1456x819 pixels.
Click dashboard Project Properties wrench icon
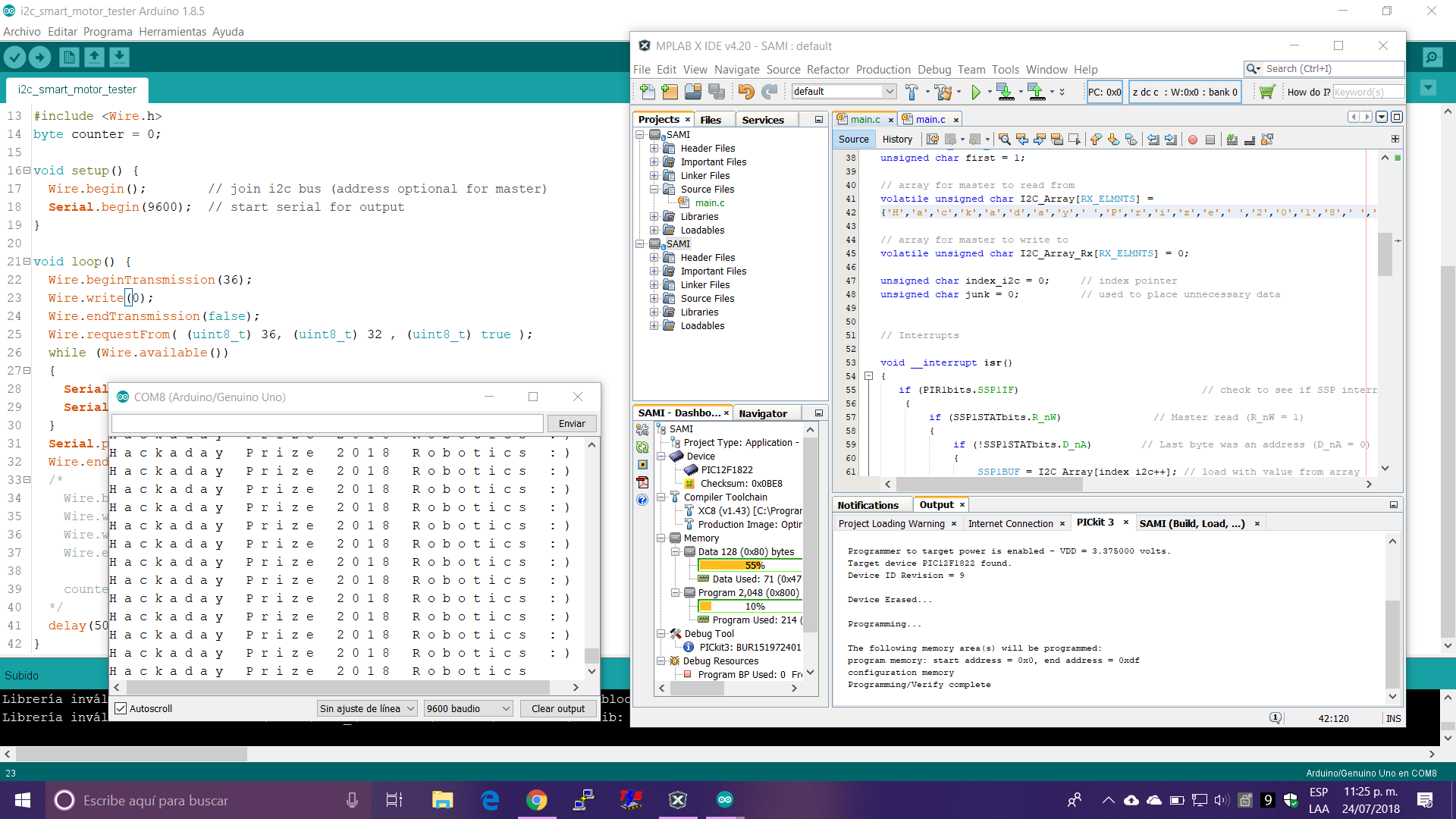point(642,430)
